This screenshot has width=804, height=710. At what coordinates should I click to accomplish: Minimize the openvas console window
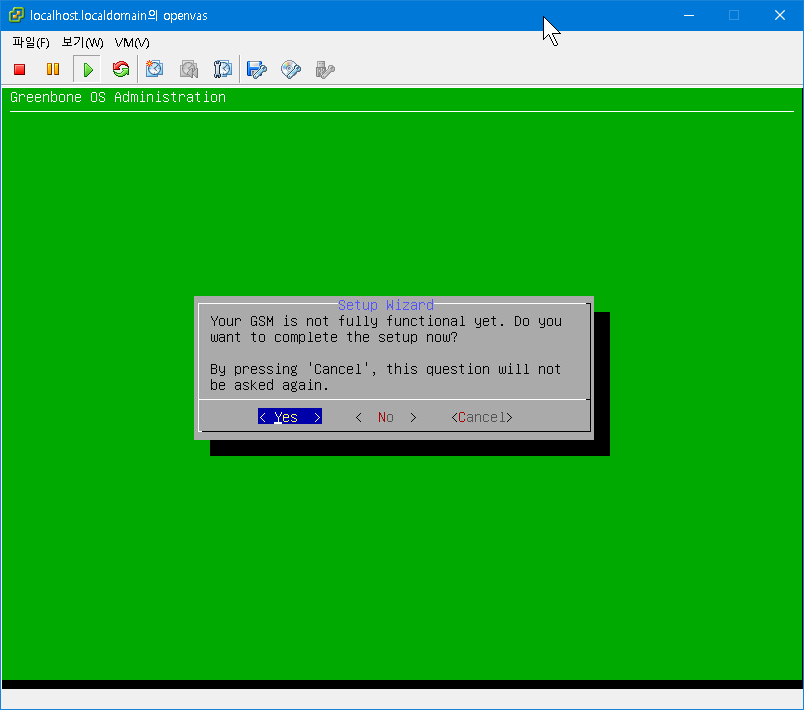coord(689,15)
